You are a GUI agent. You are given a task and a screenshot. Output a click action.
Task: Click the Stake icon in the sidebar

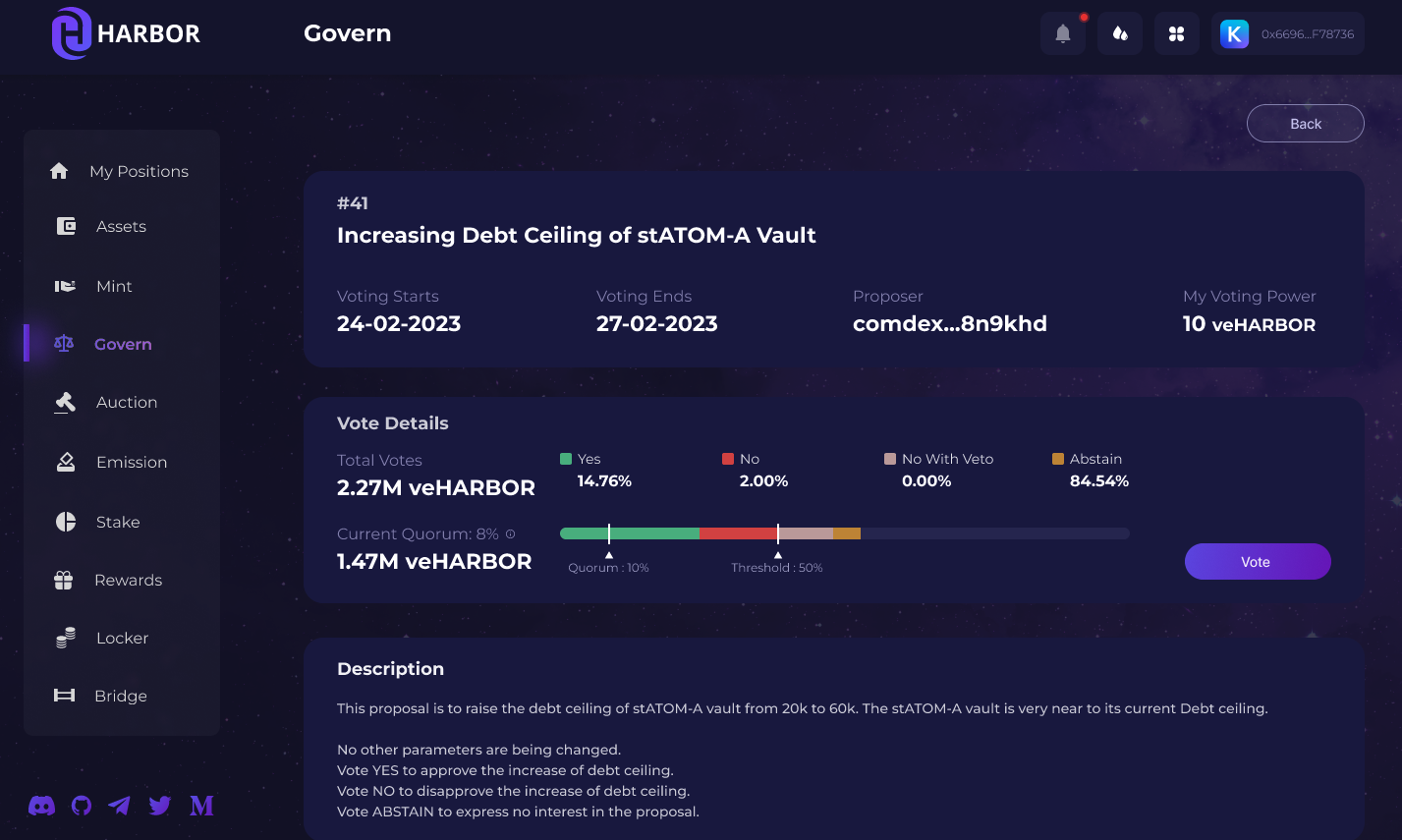point(63,522)
